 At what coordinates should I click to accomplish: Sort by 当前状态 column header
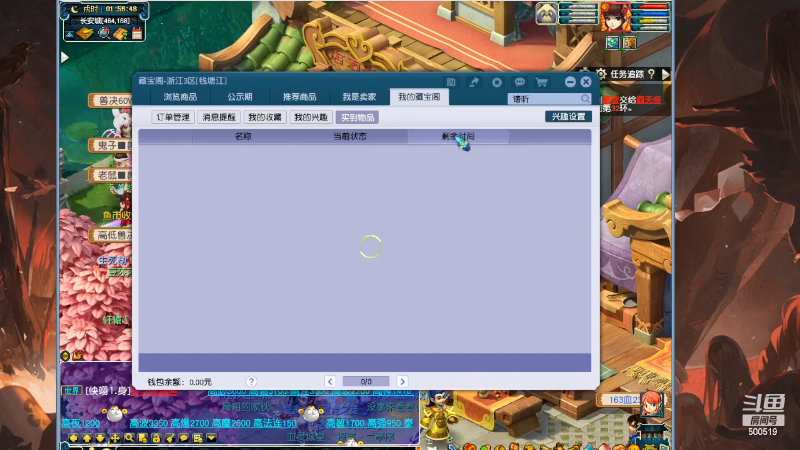pos(350,136)
